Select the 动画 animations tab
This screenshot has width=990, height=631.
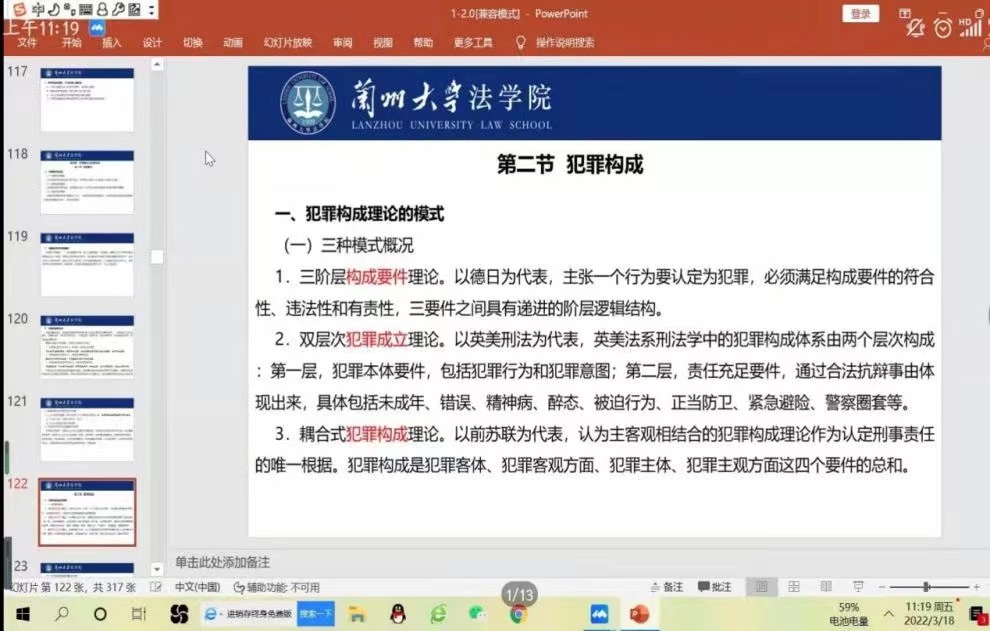233,42
